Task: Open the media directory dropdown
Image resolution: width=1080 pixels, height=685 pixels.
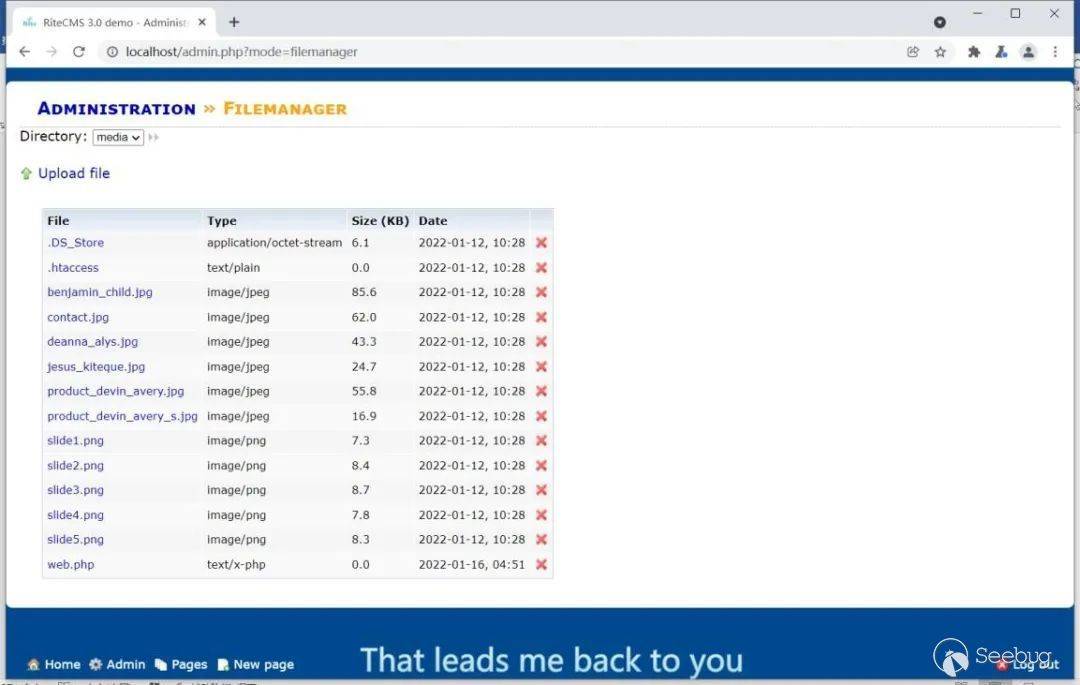Action: tap(118, 138)
